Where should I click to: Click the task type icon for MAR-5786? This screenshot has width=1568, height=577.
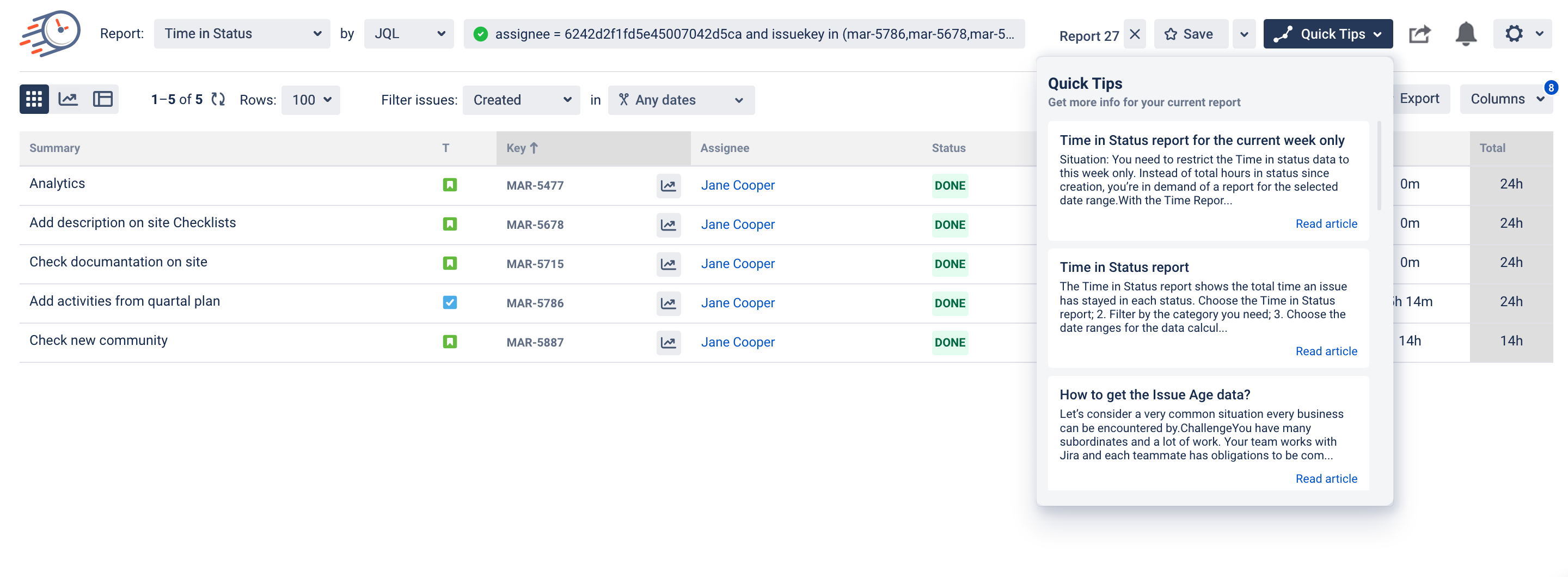tap(450, 303)
